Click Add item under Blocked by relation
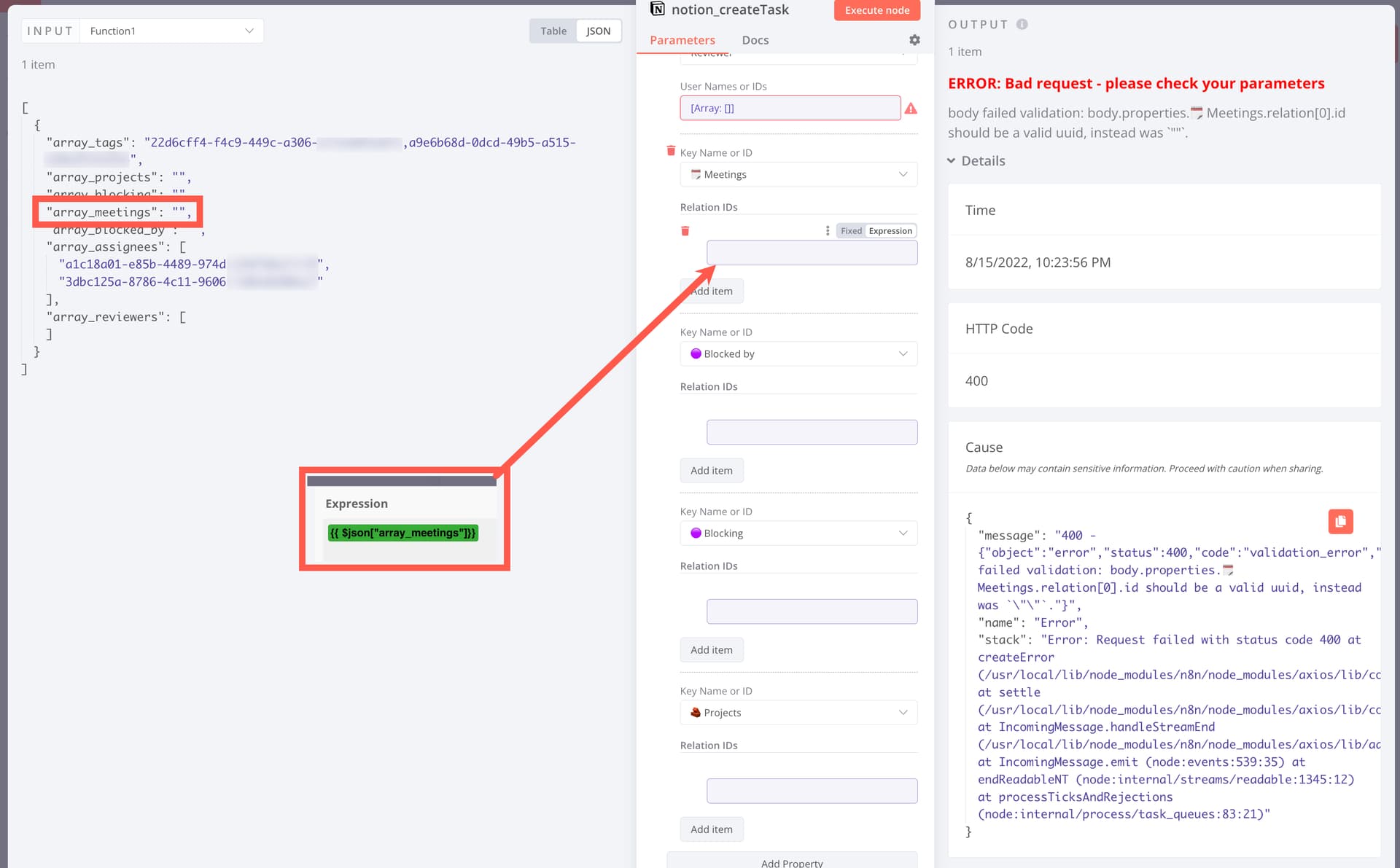 tap(711, 471)
